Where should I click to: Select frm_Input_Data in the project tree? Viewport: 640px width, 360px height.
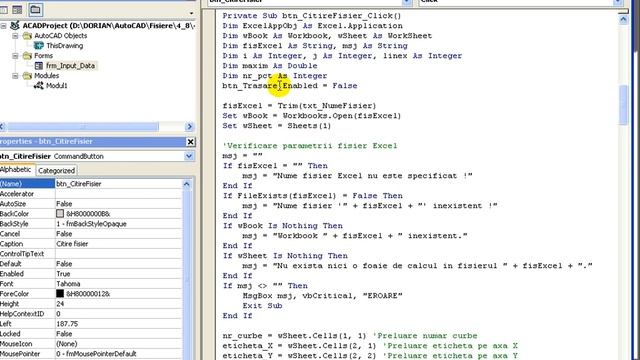(x=70, y=66)
